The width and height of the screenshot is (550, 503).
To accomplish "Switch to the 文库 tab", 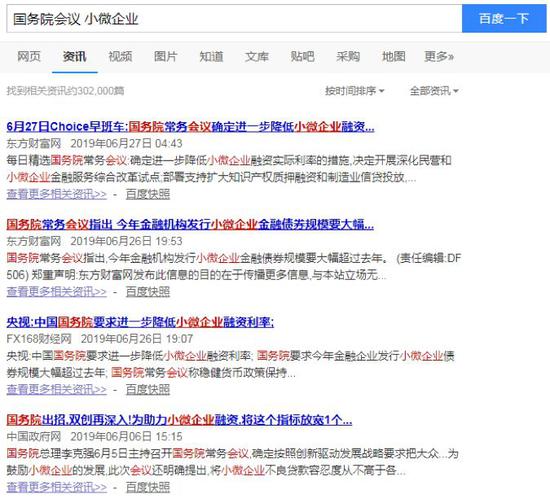I will 257,56.
